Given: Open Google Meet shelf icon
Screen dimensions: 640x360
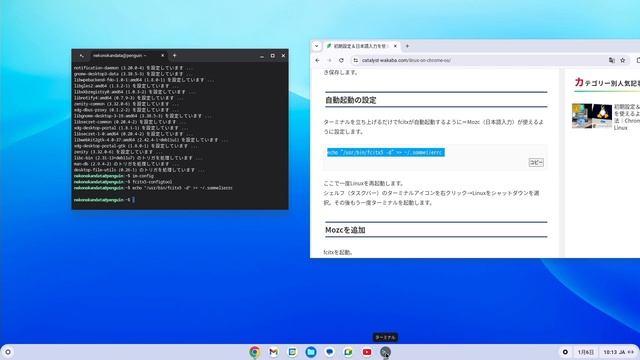Looking at the screenshot, I should coord(348,352).
